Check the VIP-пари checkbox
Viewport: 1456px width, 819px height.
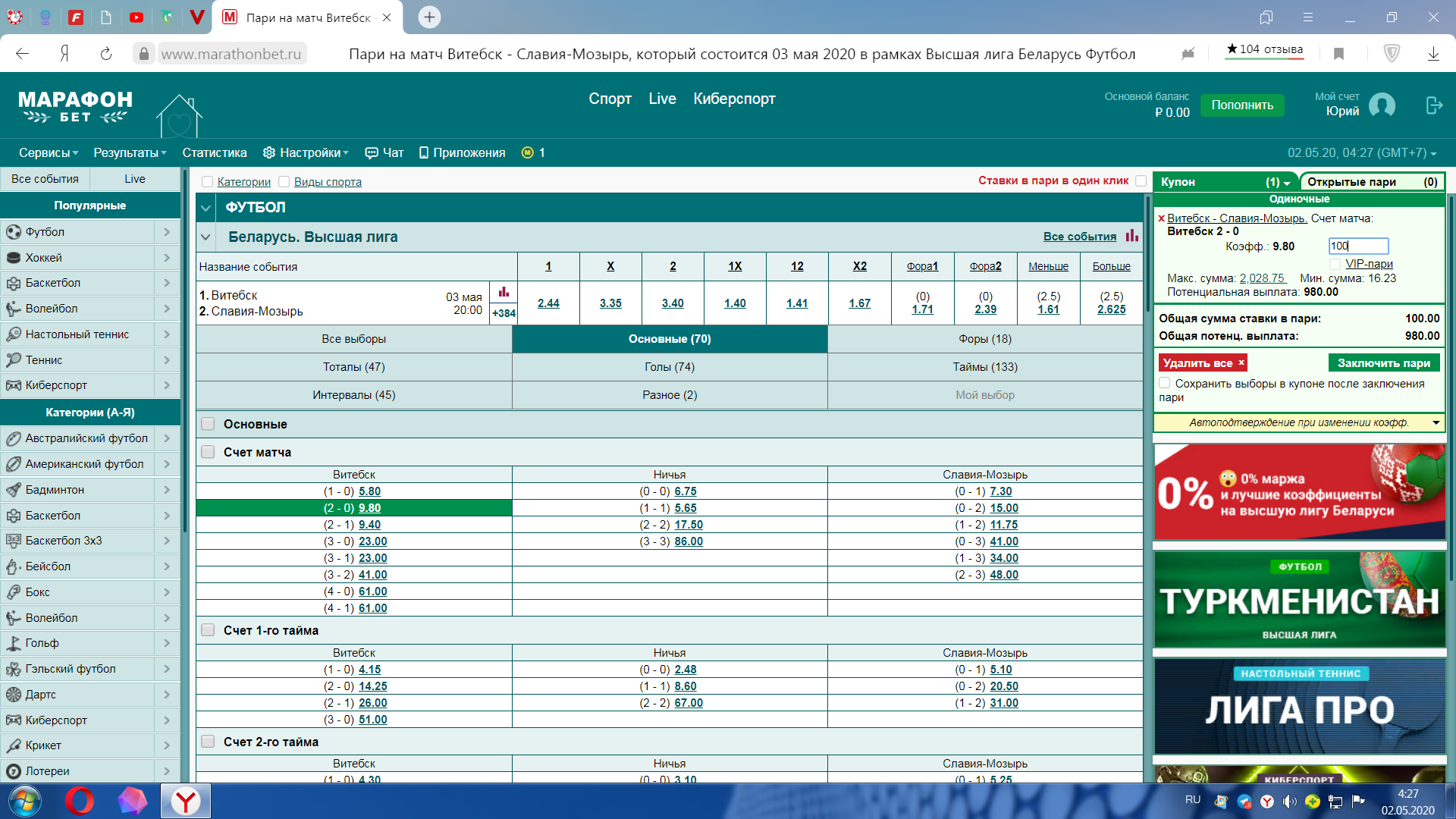click(1335, 264)
